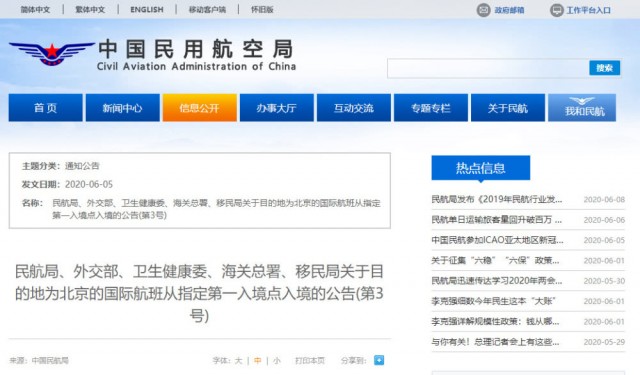640x375 pixels.
Task: Open the 工作平台入口 link
Action: pyautogui.click(x=588, y=10)
